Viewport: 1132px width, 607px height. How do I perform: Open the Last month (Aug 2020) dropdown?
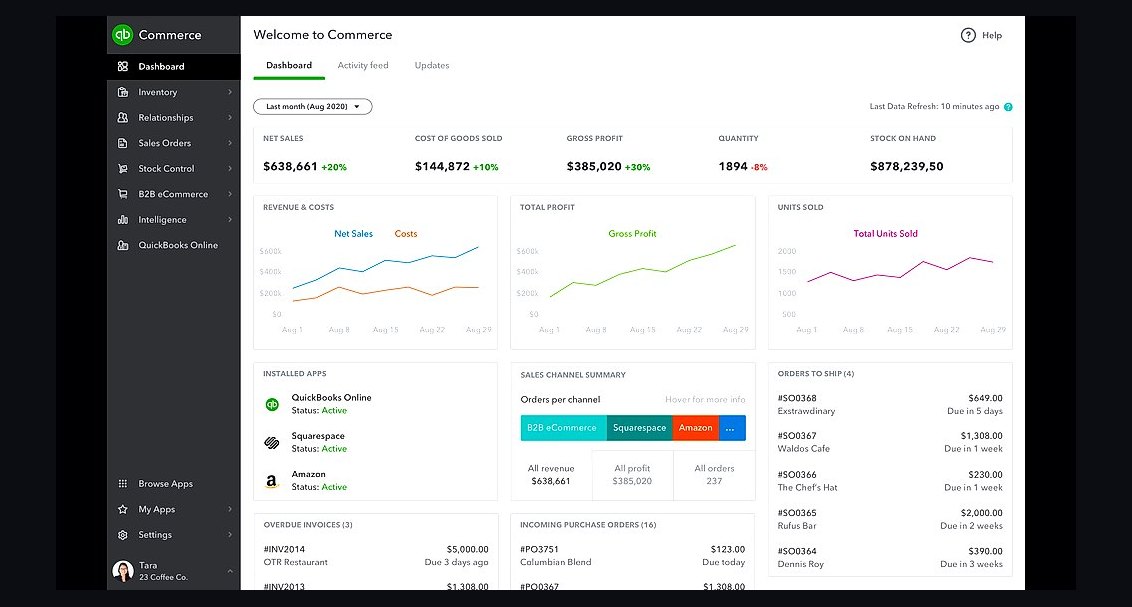pos(313,107)
